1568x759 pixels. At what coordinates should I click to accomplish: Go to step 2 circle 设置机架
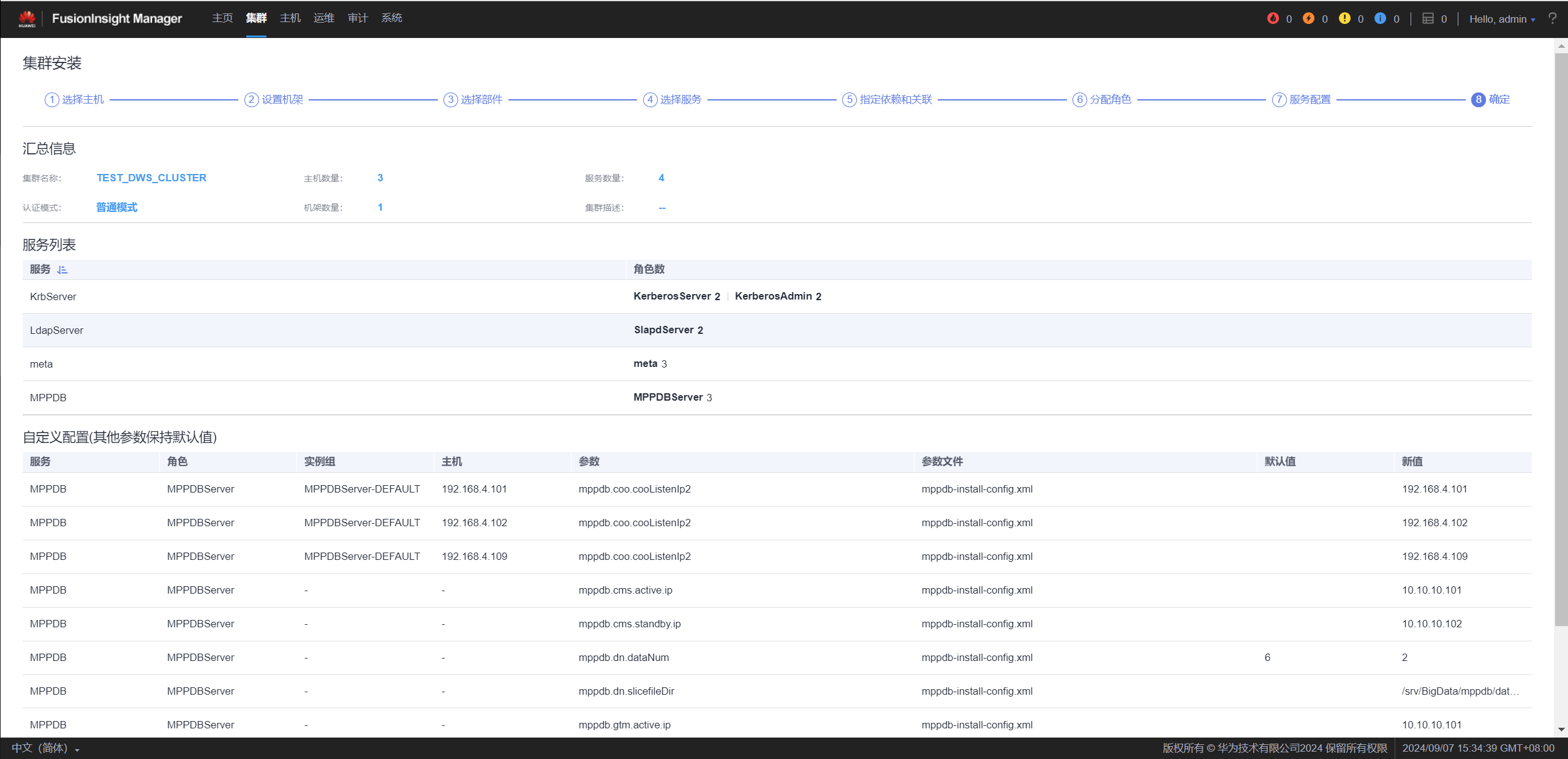tap(251, 99)
